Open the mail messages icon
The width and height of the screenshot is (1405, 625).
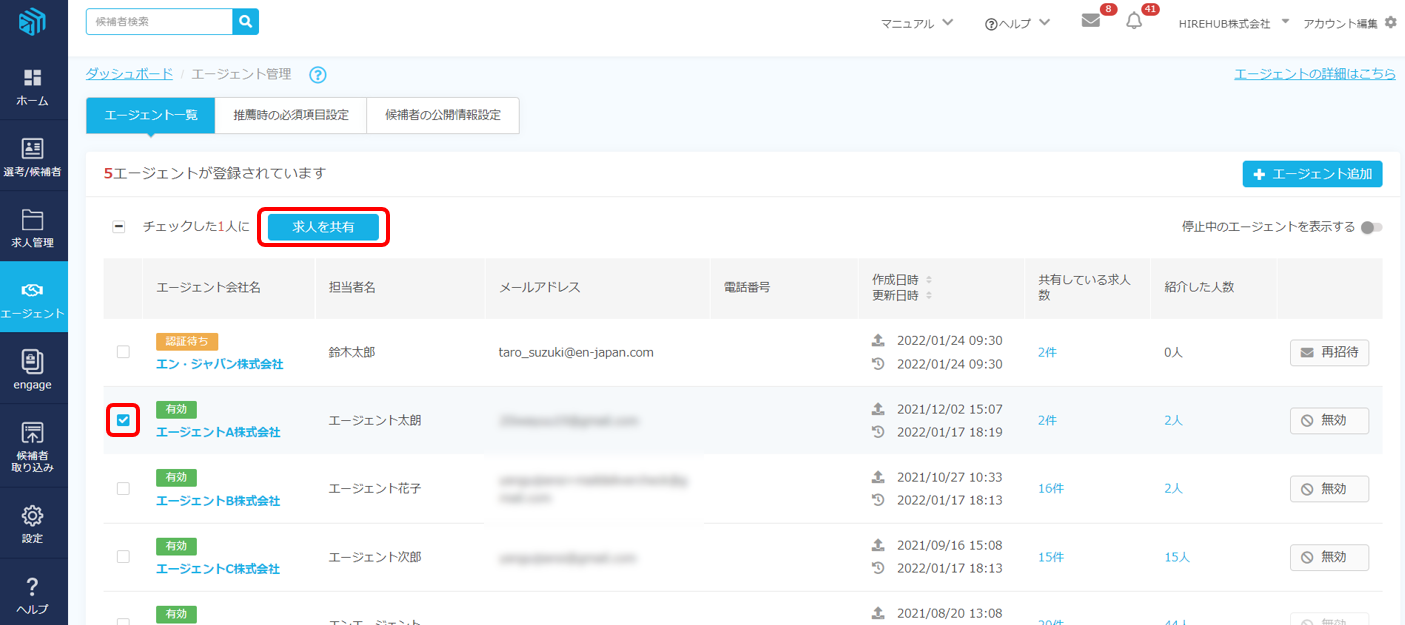(x=1091, y=21)
